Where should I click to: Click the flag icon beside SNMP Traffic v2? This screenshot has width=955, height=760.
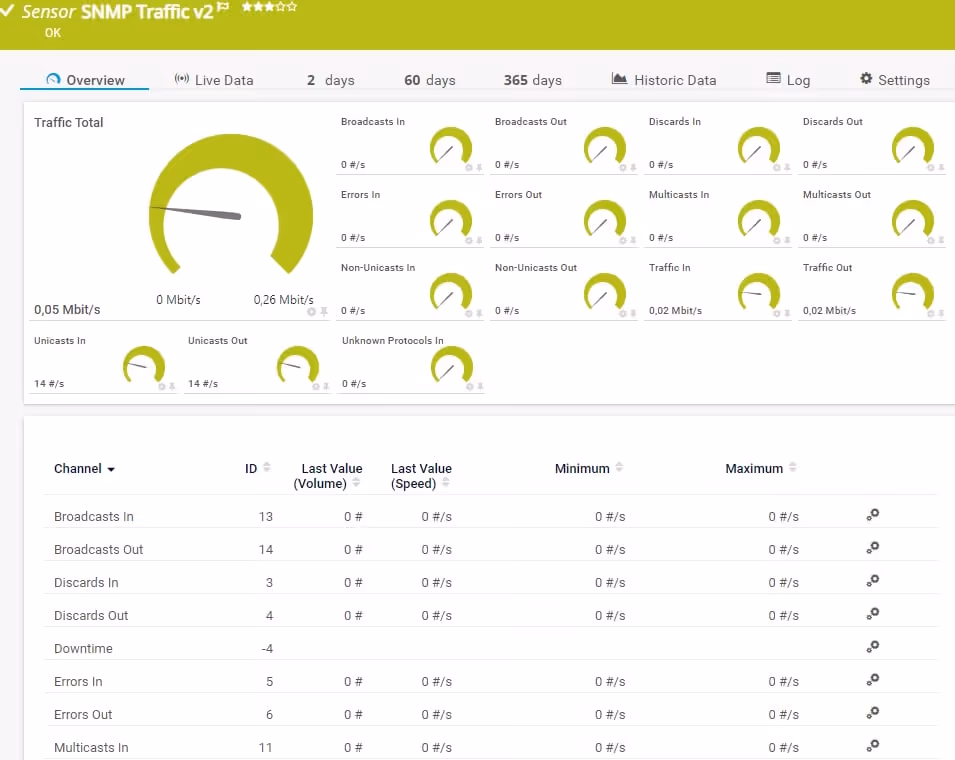[x=222, y=8]
